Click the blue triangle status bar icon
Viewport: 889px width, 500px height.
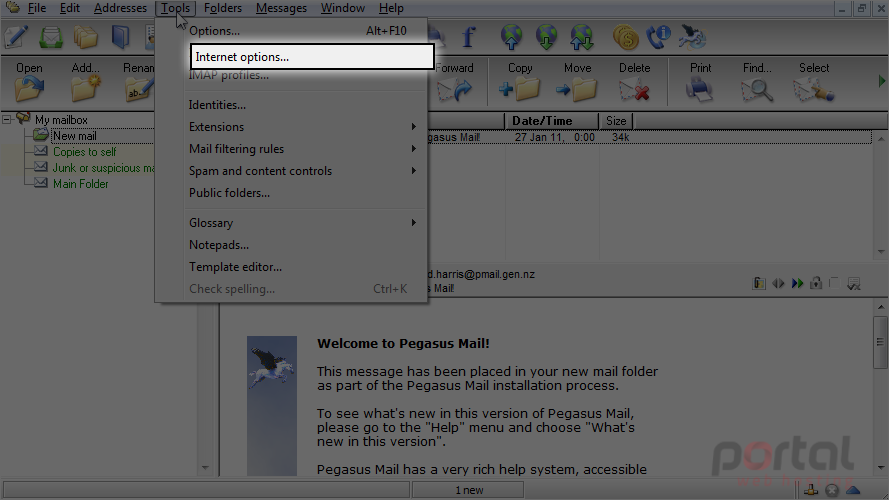pos(853,490)
